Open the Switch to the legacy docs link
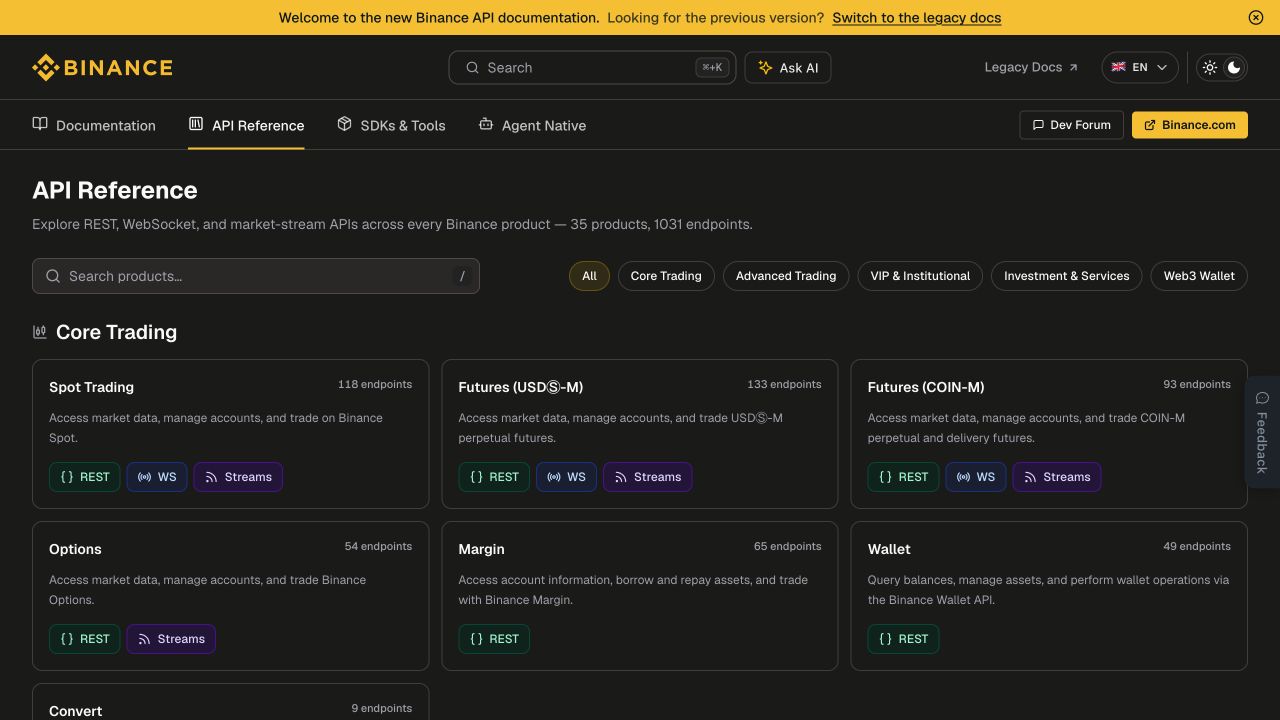Viewport: 1280px width, 720px height. click(x=916, y=17)
